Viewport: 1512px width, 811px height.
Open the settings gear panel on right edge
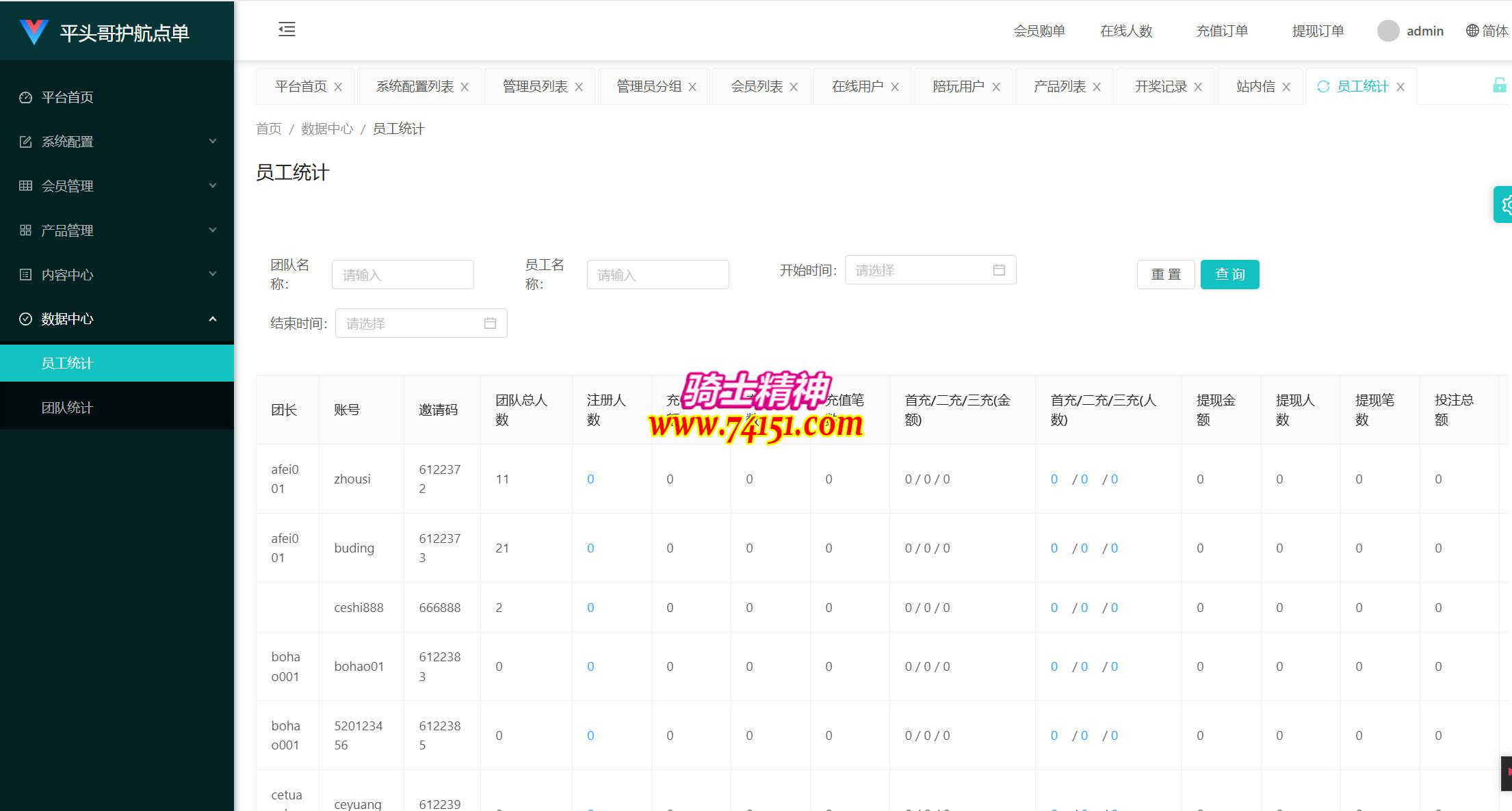pos(1504,204)
